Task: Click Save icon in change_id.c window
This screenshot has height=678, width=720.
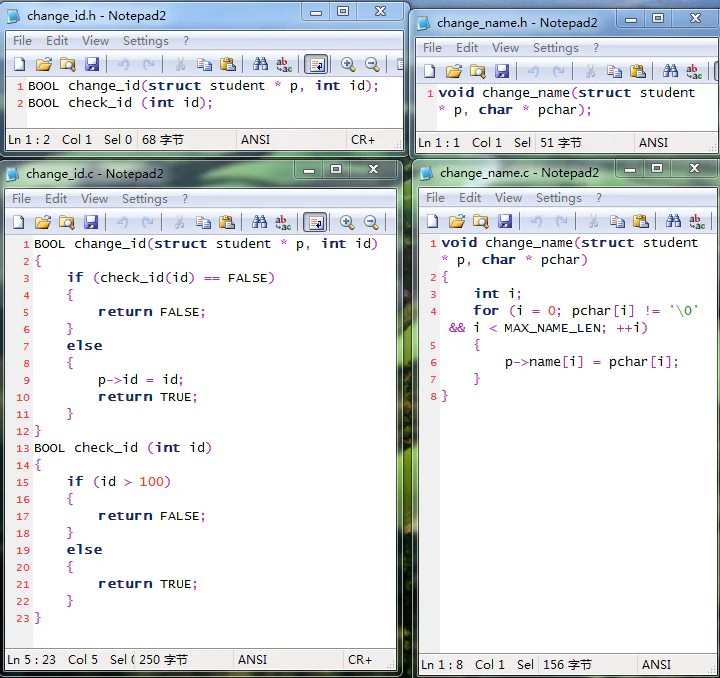Action: click(x=91, y=222)
